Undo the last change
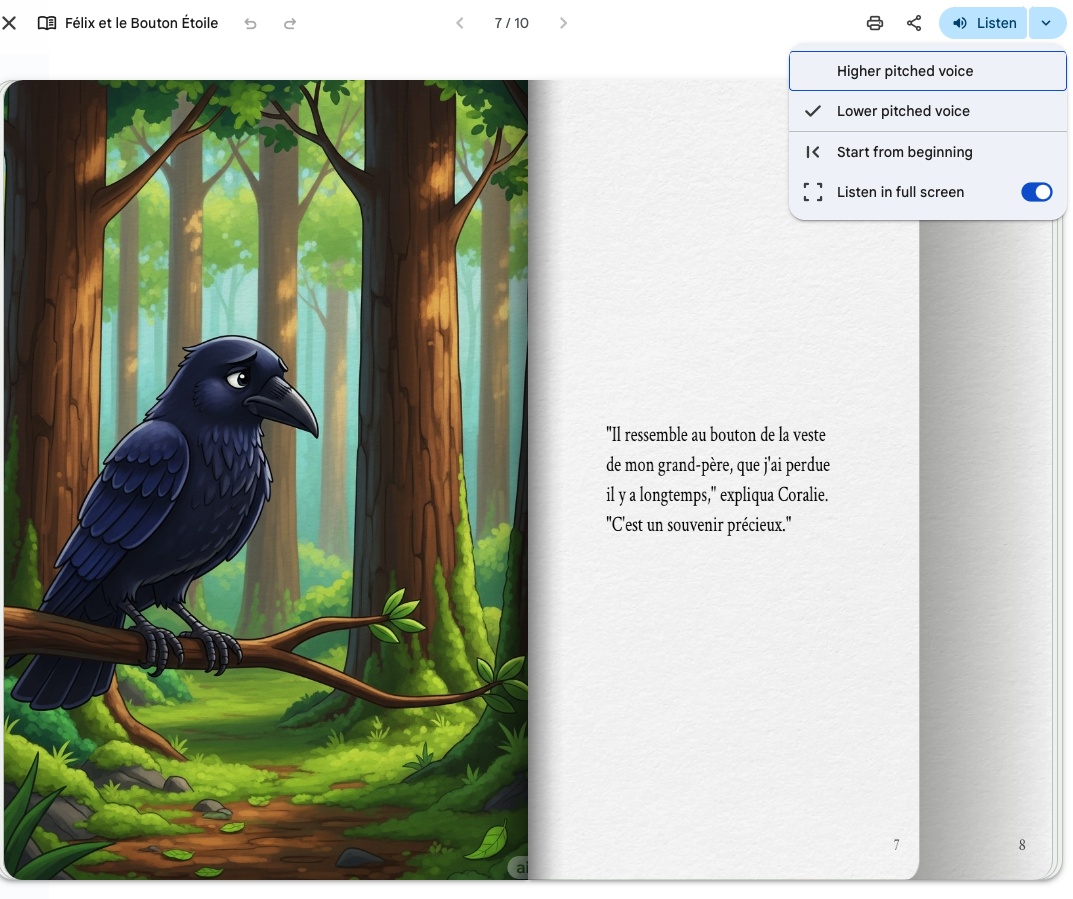Image resolution: width=1073 pixels, height=899 pixels. coord(251,23)
